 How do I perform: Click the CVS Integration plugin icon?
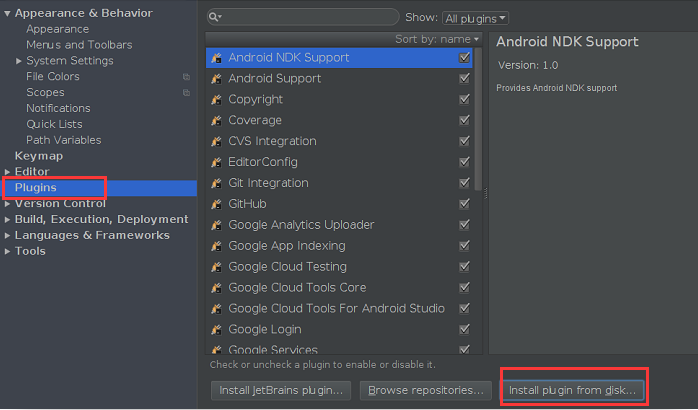(217, 142)
